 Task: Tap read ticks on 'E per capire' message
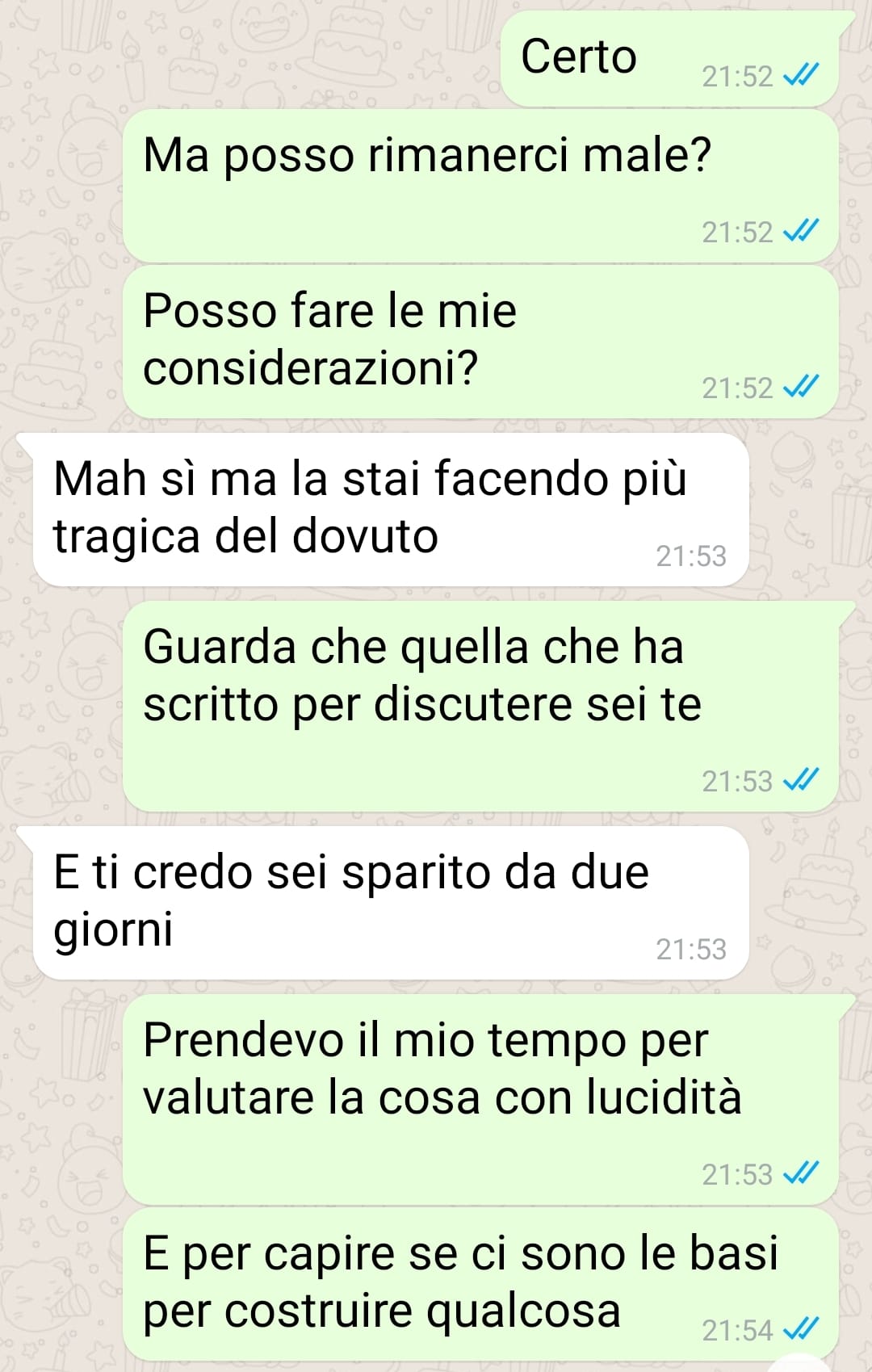(802, 1330)
